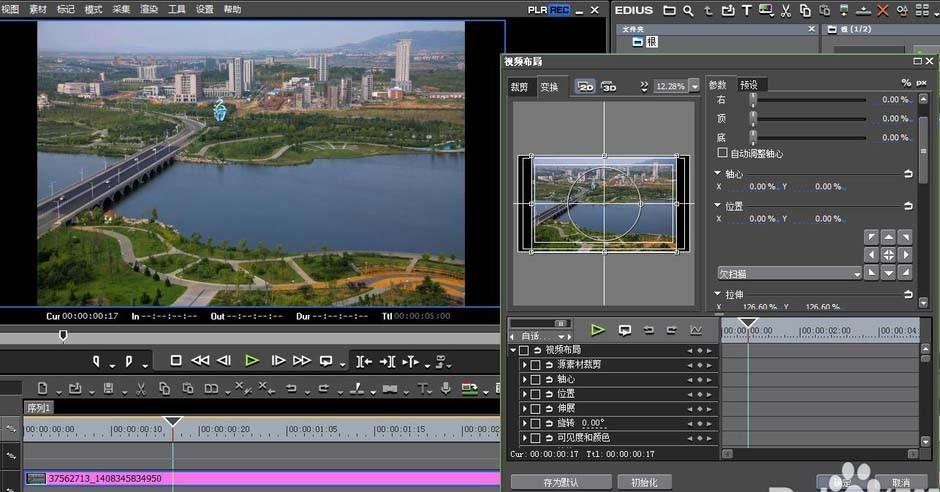The image size is (940, 492).
Task: Click the set In point marker icon
Action: 98,360
